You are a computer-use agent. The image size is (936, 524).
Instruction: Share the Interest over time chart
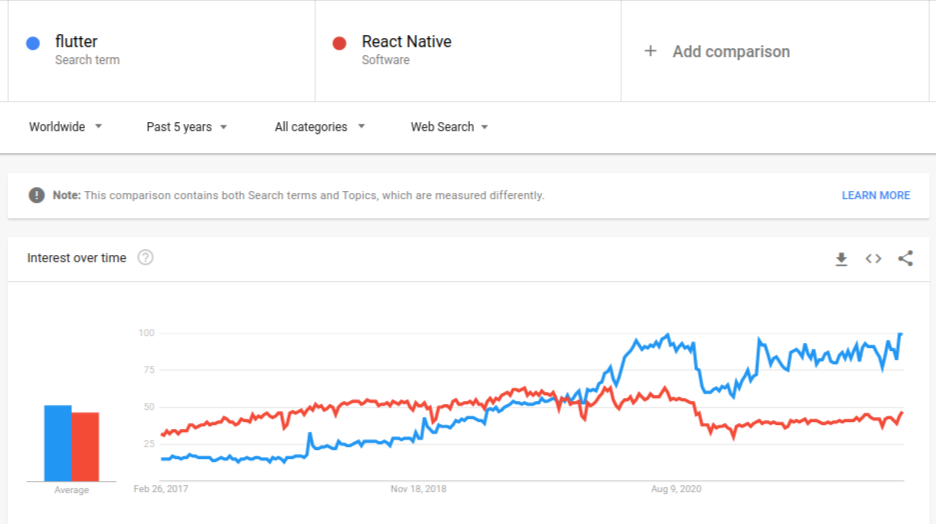pyautogui.click(x=905, y=259)
